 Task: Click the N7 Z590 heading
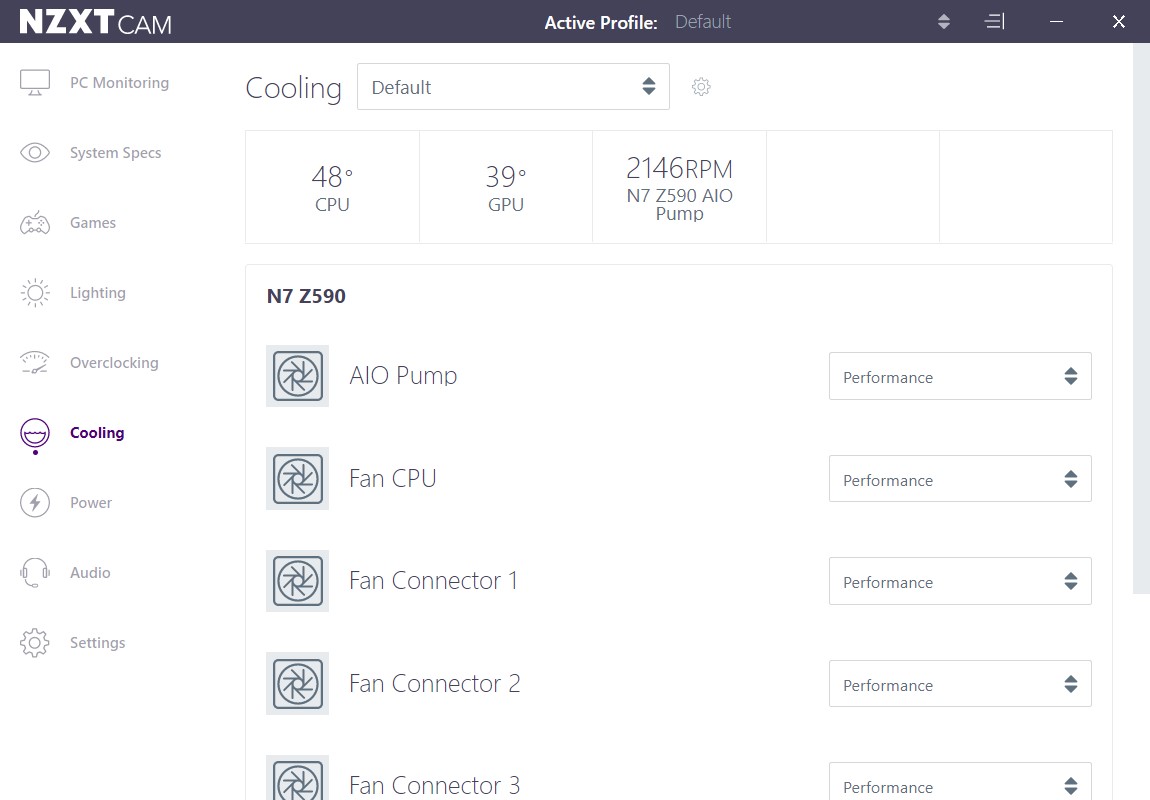tap(306, 296)
